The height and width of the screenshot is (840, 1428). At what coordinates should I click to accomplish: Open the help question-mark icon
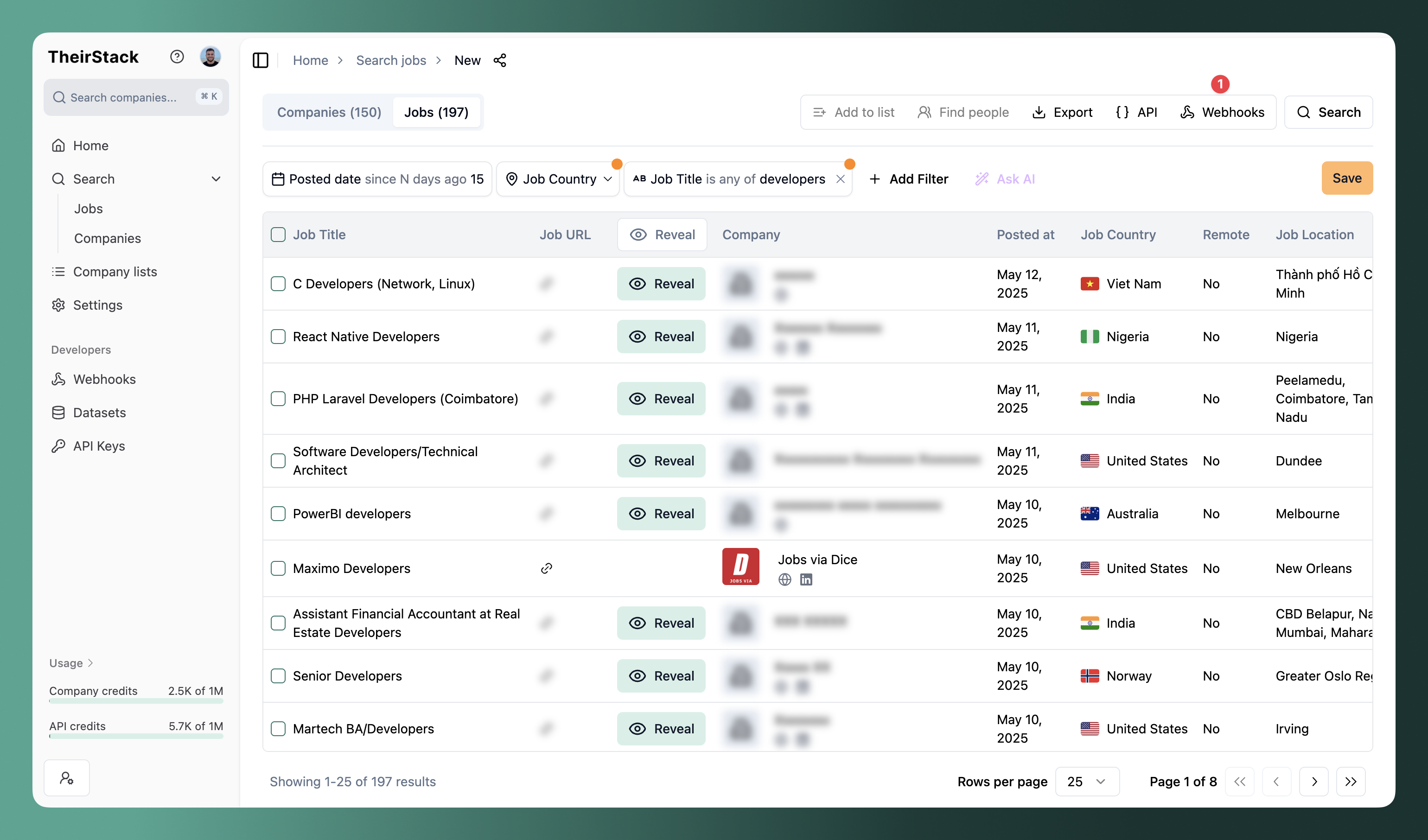point(177,56)
